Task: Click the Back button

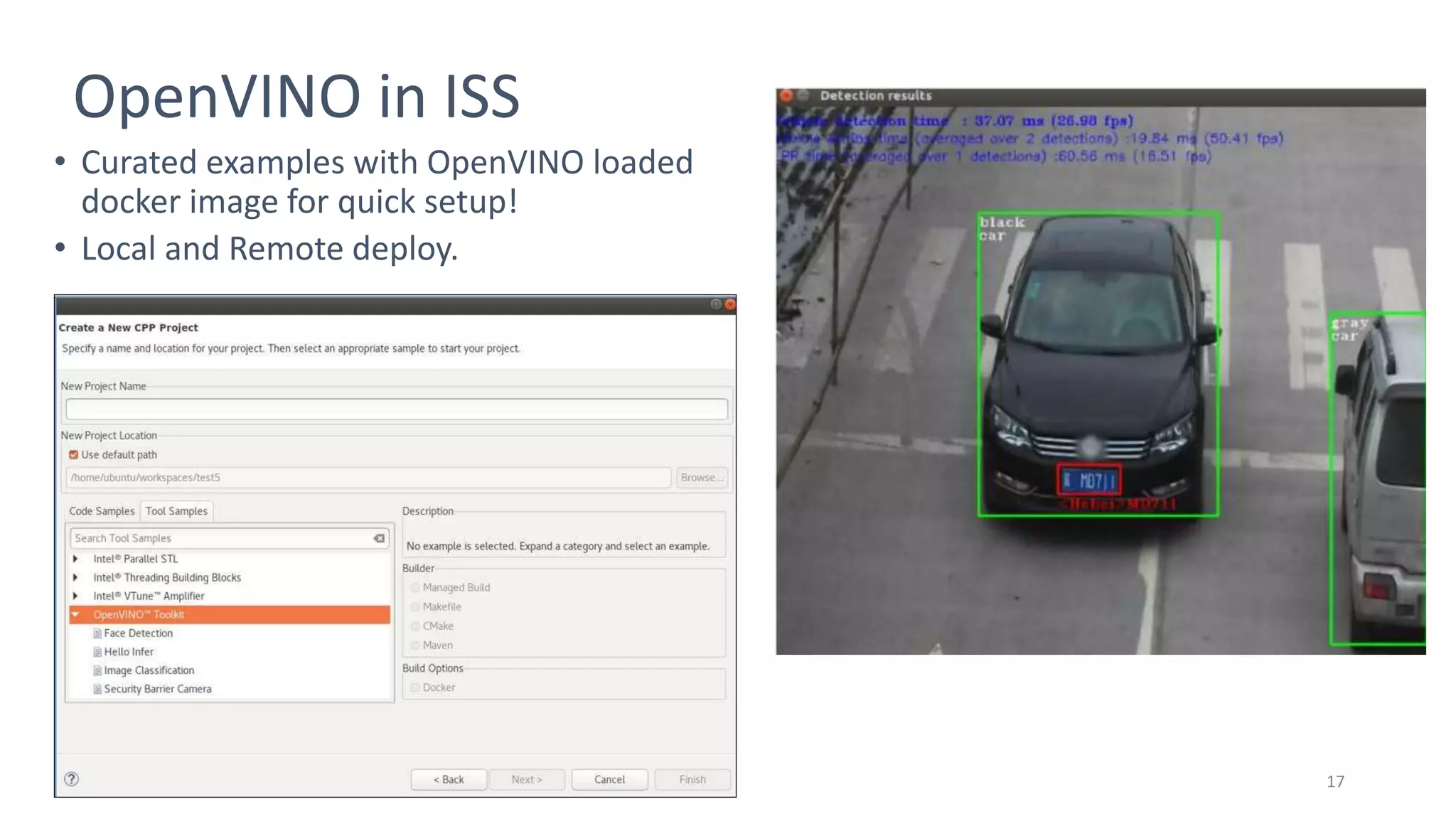Action: click(x=449, y=780)
